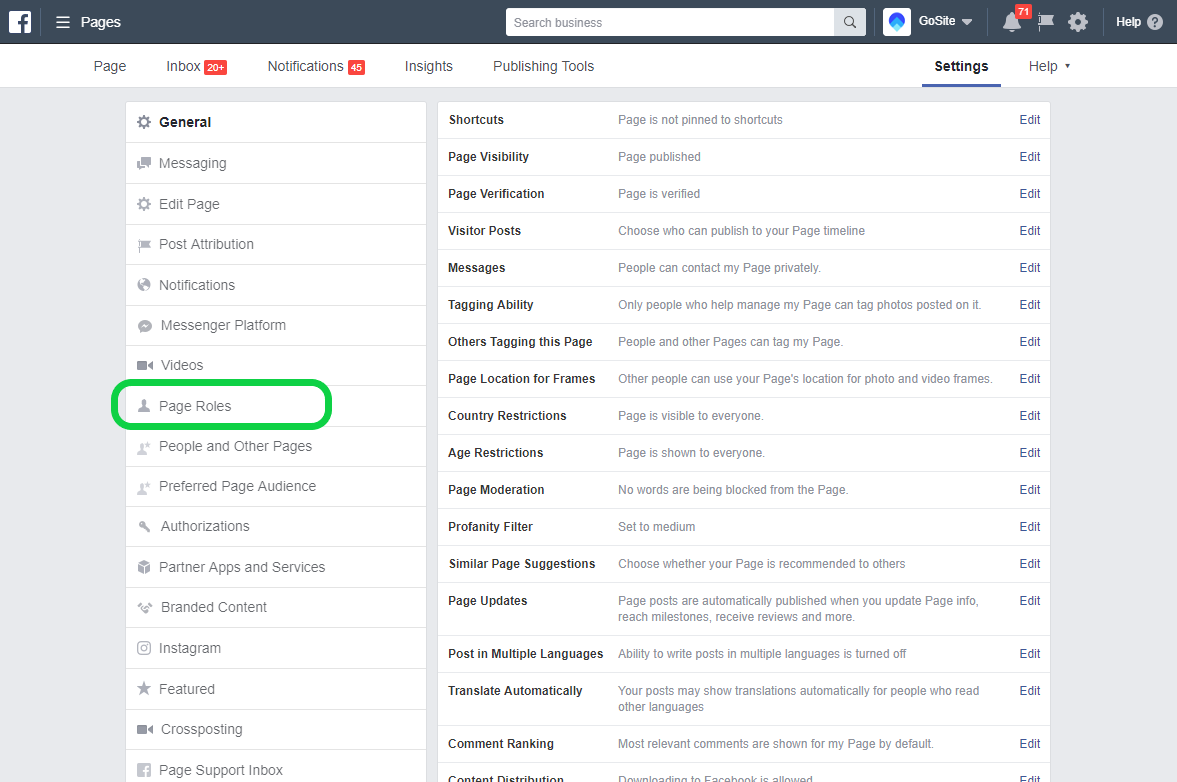Edit the Messages setting
This screenshot has width=1177, height=782.
(x=1029, y=268)
